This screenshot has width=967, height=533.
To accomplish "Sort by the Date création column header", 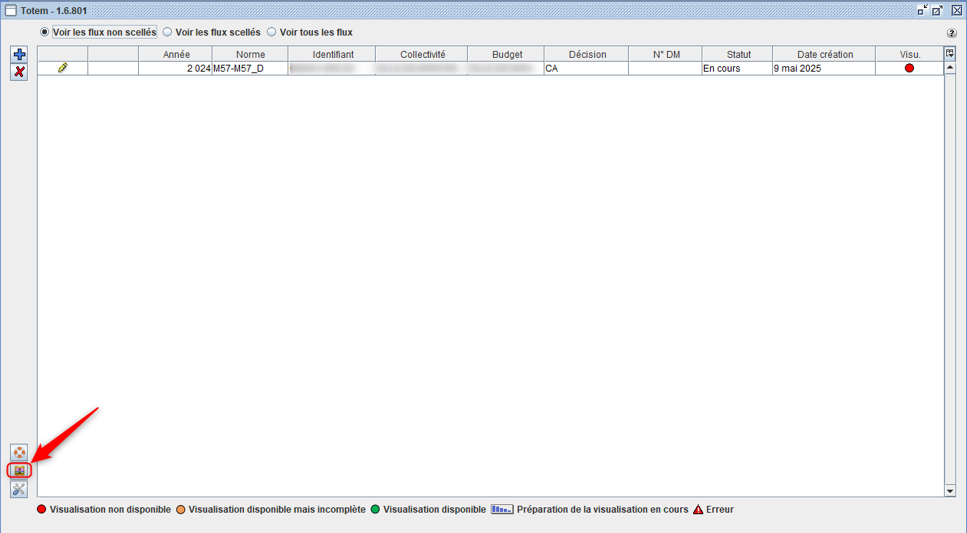I will 824,54.
